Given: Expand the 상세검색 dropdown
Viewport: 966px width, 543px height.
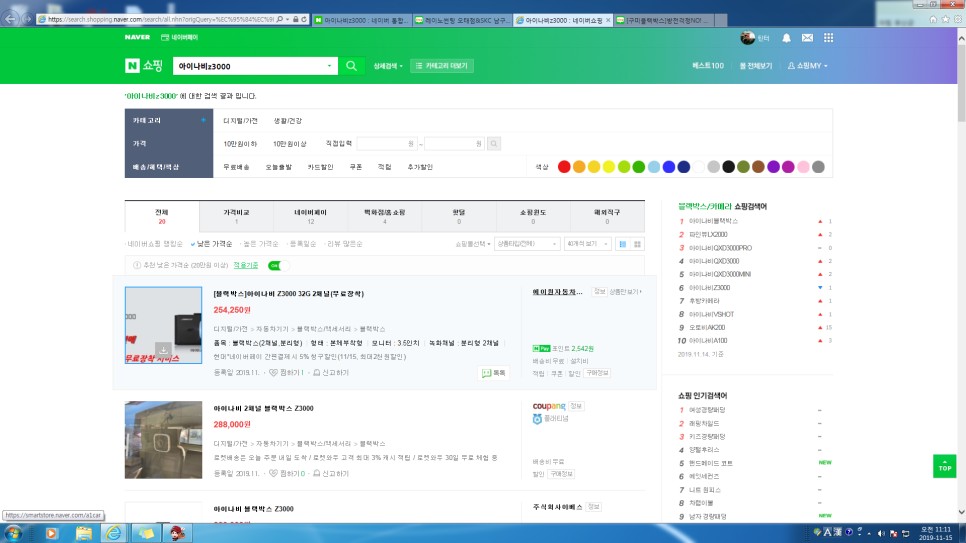Looking at the screenshot, I should click(x=388, y=66).
